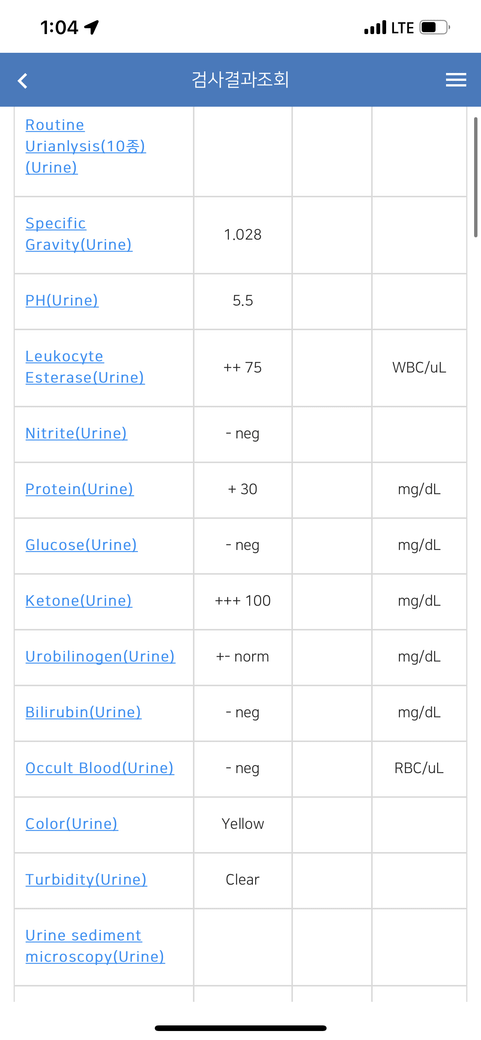Open Glucose(Urine) link
Screen dimensions: 481x1040
point(81,545)
